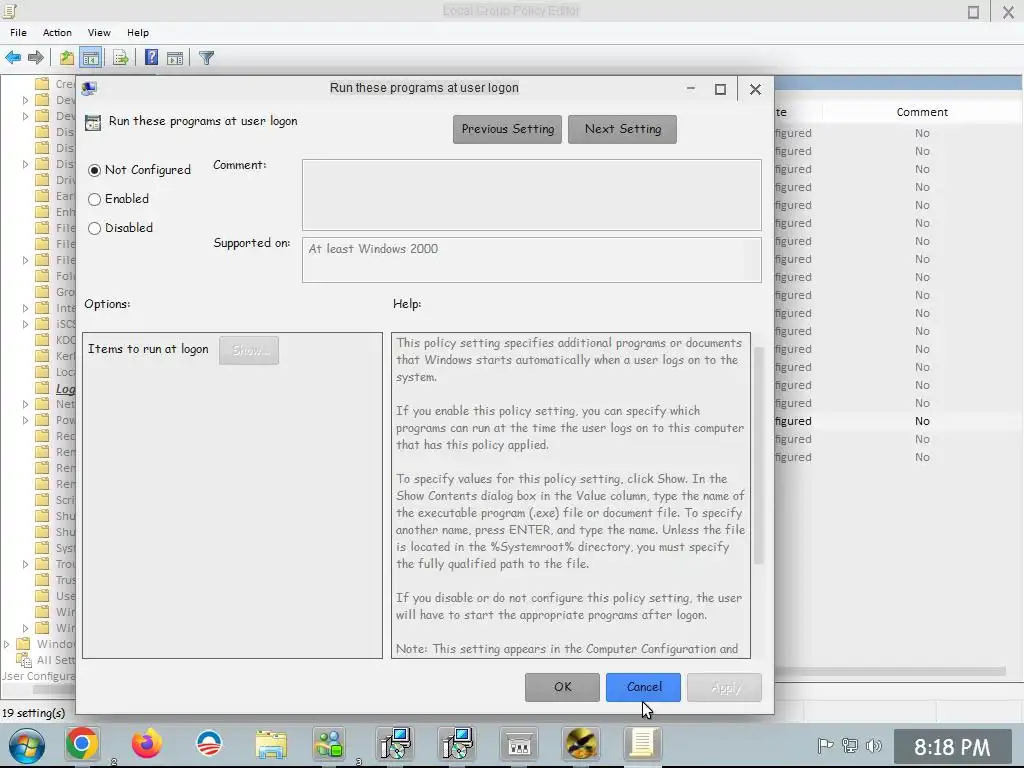This screenshot has height=768, width=1024.
Task: Click the console tree horizontal scrollbar
Action: pyautogui.click(x=52, y=688)
